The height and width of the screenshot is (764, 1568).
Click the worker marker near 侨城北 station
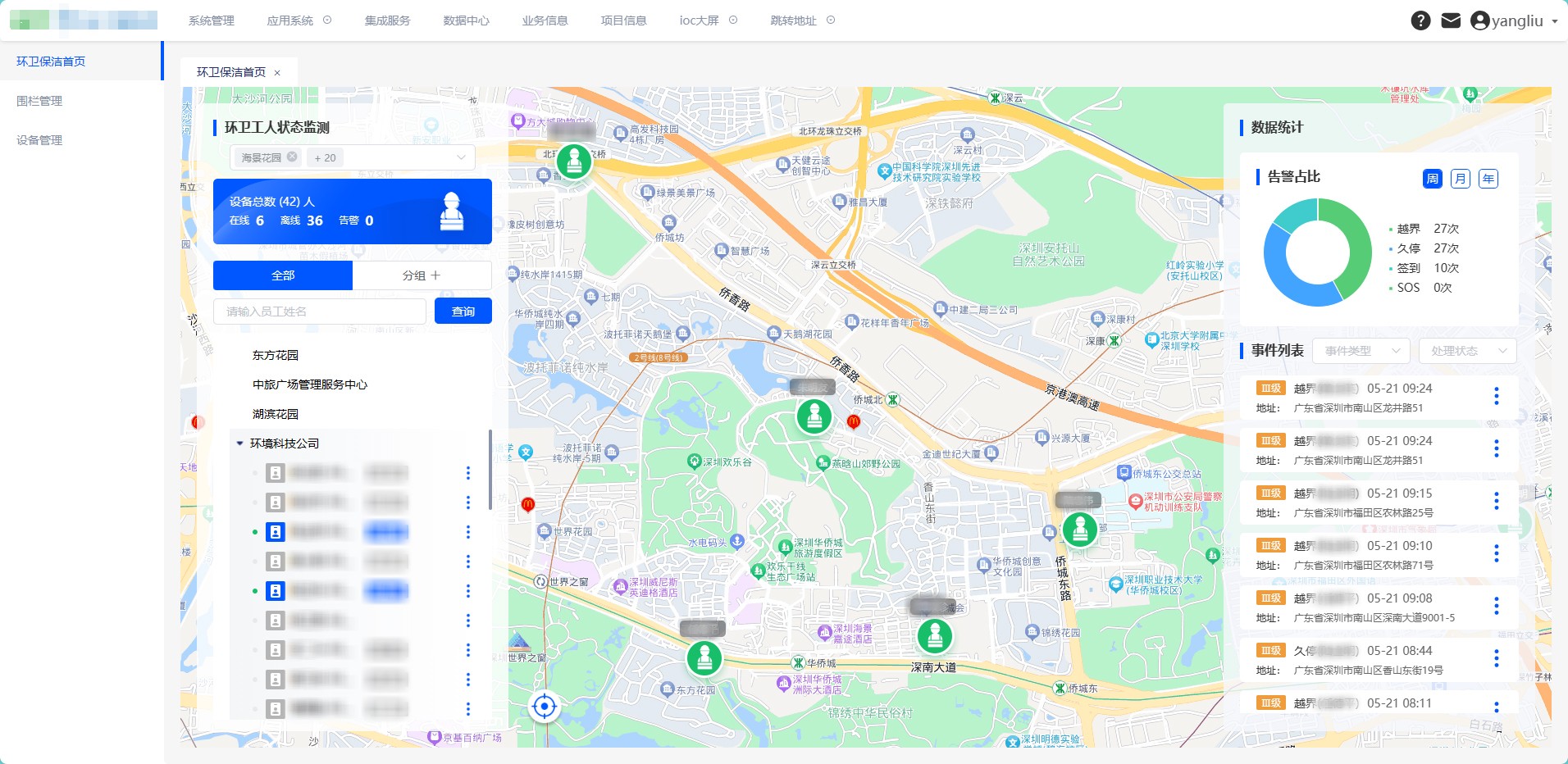click(x=814, y=416)
